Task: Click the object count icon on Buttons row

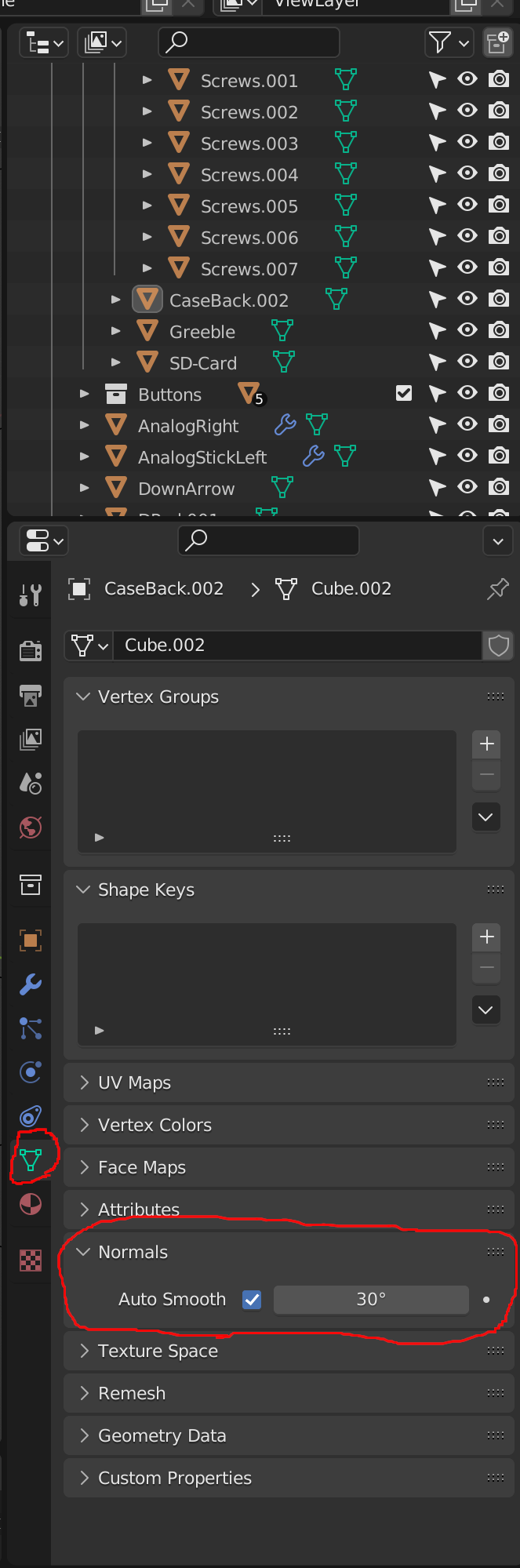Action: click(x=251, y=394)
